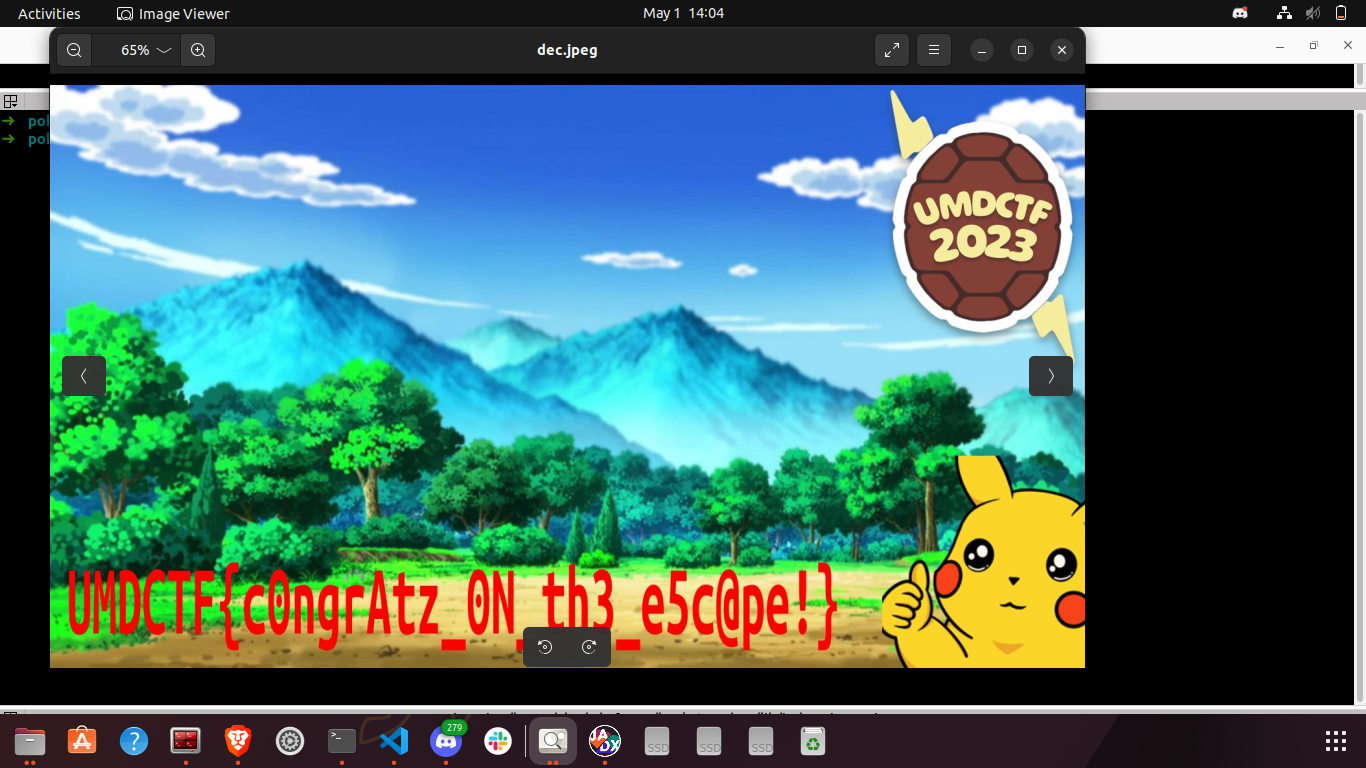
Task: Zoom out with the minus magnifier
Action: [x=74, y=50]
